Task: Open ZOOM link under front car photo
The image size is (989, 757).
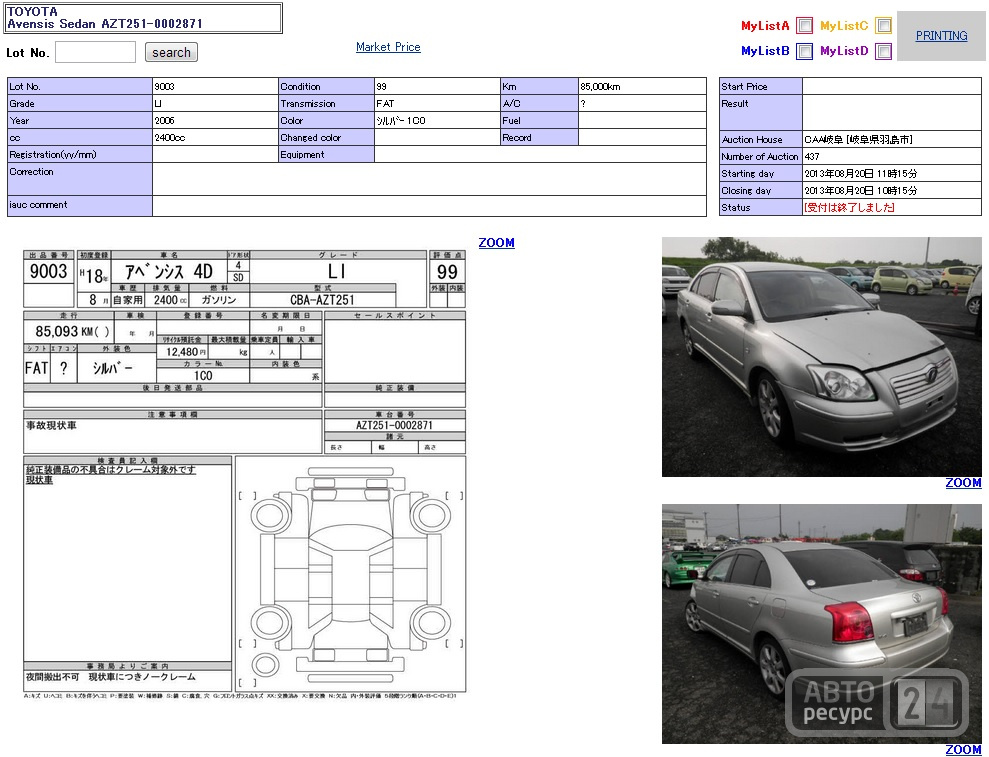Action: [x=963, y=483]
